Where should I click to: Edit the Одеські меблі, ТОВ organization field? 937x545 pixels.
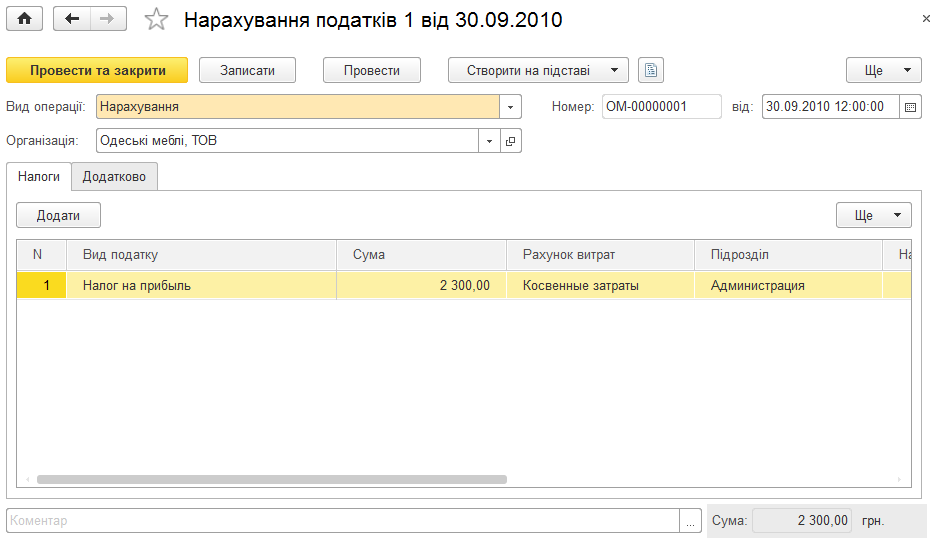click(x=287, y=141)
